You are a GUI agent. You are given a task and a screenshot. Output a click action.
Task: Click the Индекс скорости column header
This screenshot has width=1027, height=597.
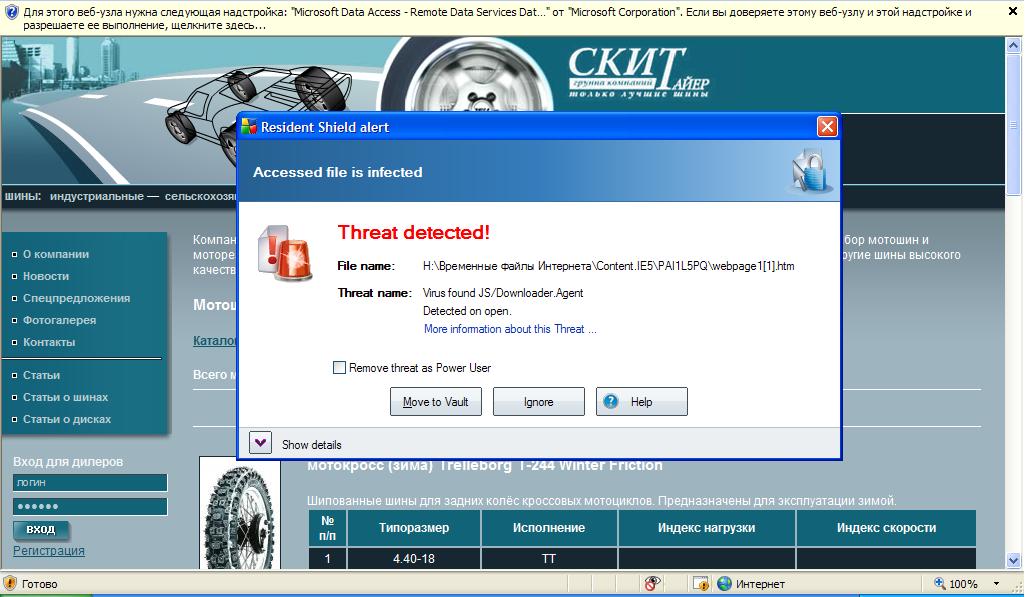point(886,528)
